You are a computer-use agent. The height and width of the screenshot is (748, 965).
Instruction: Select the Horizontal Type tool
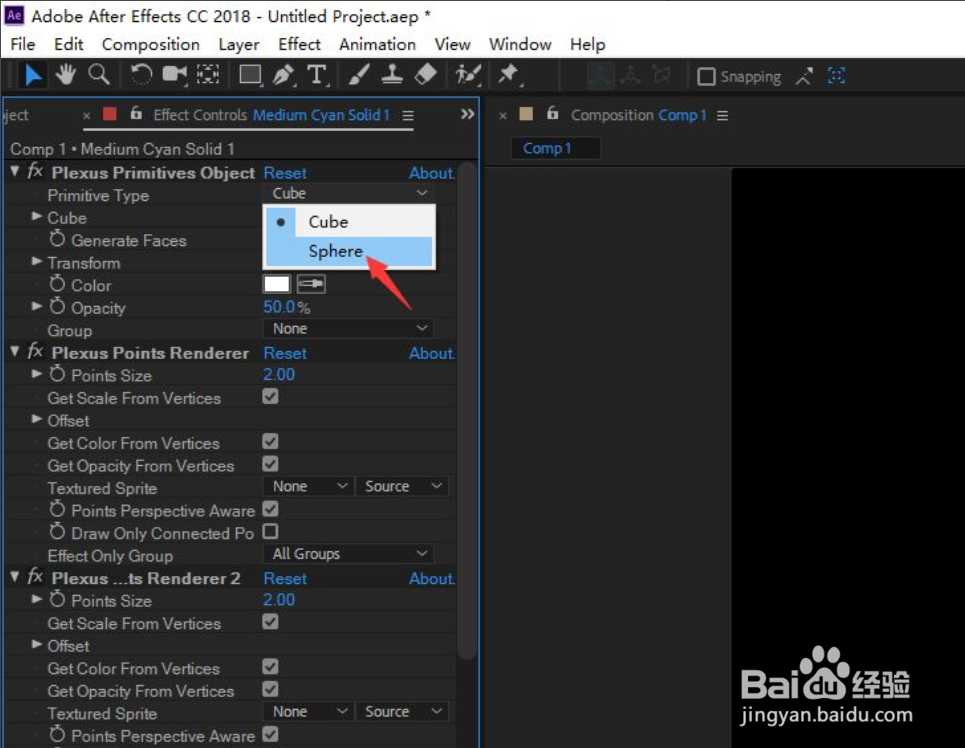click(316, 75)
